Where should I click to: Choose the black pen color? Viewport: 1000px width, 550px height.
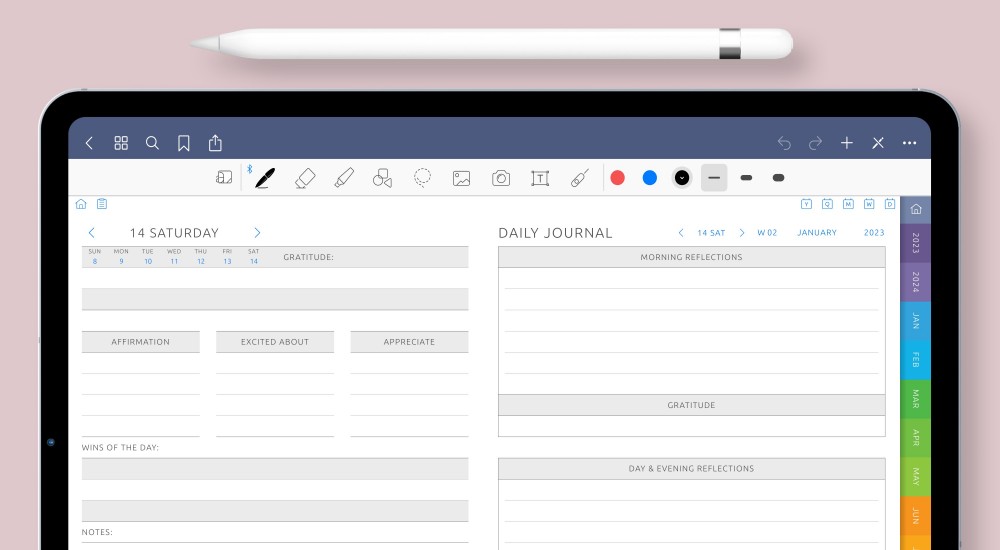(x=682, y=178)
